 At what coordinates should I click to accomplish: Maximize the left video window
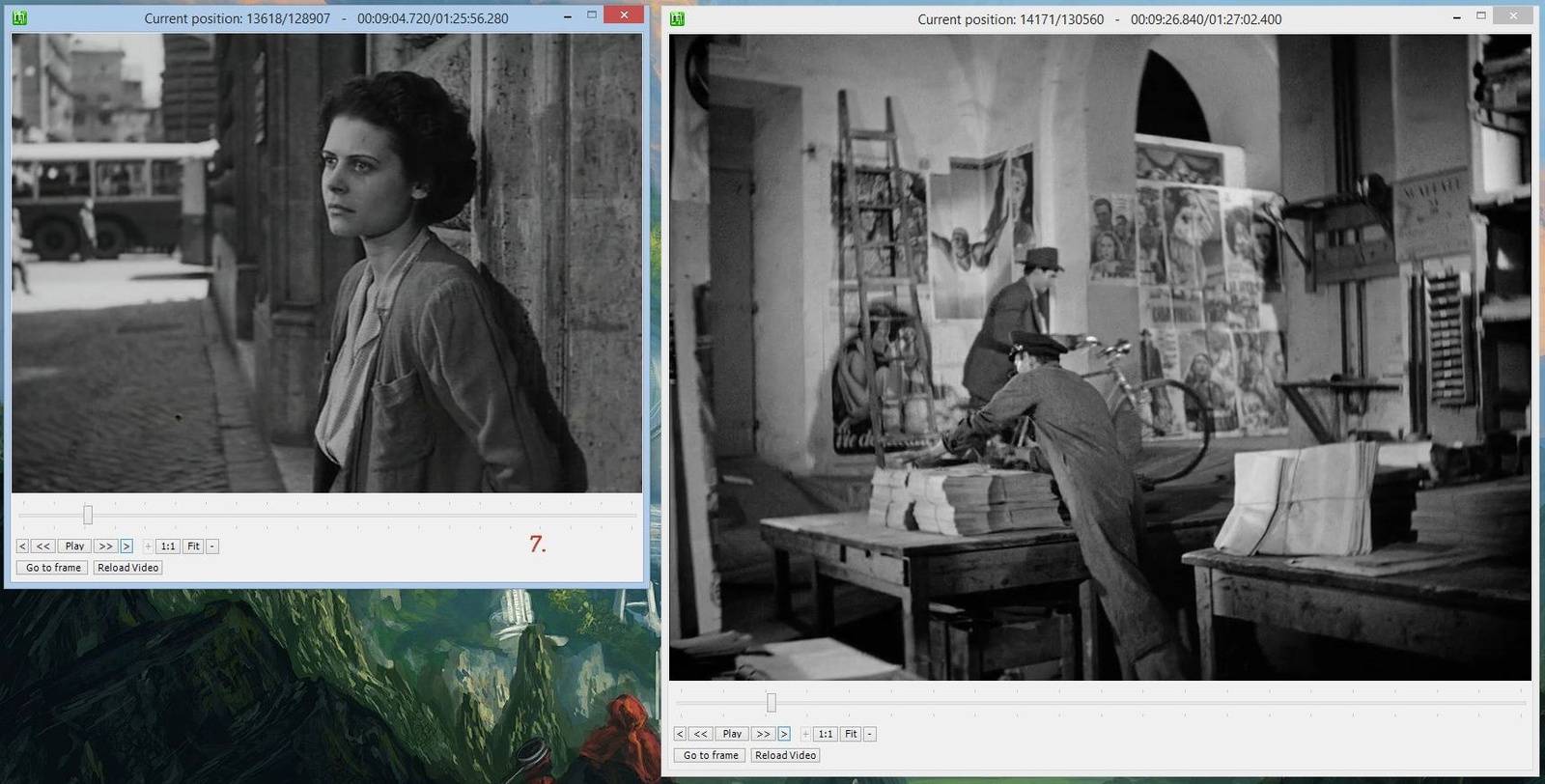[592, 15]
